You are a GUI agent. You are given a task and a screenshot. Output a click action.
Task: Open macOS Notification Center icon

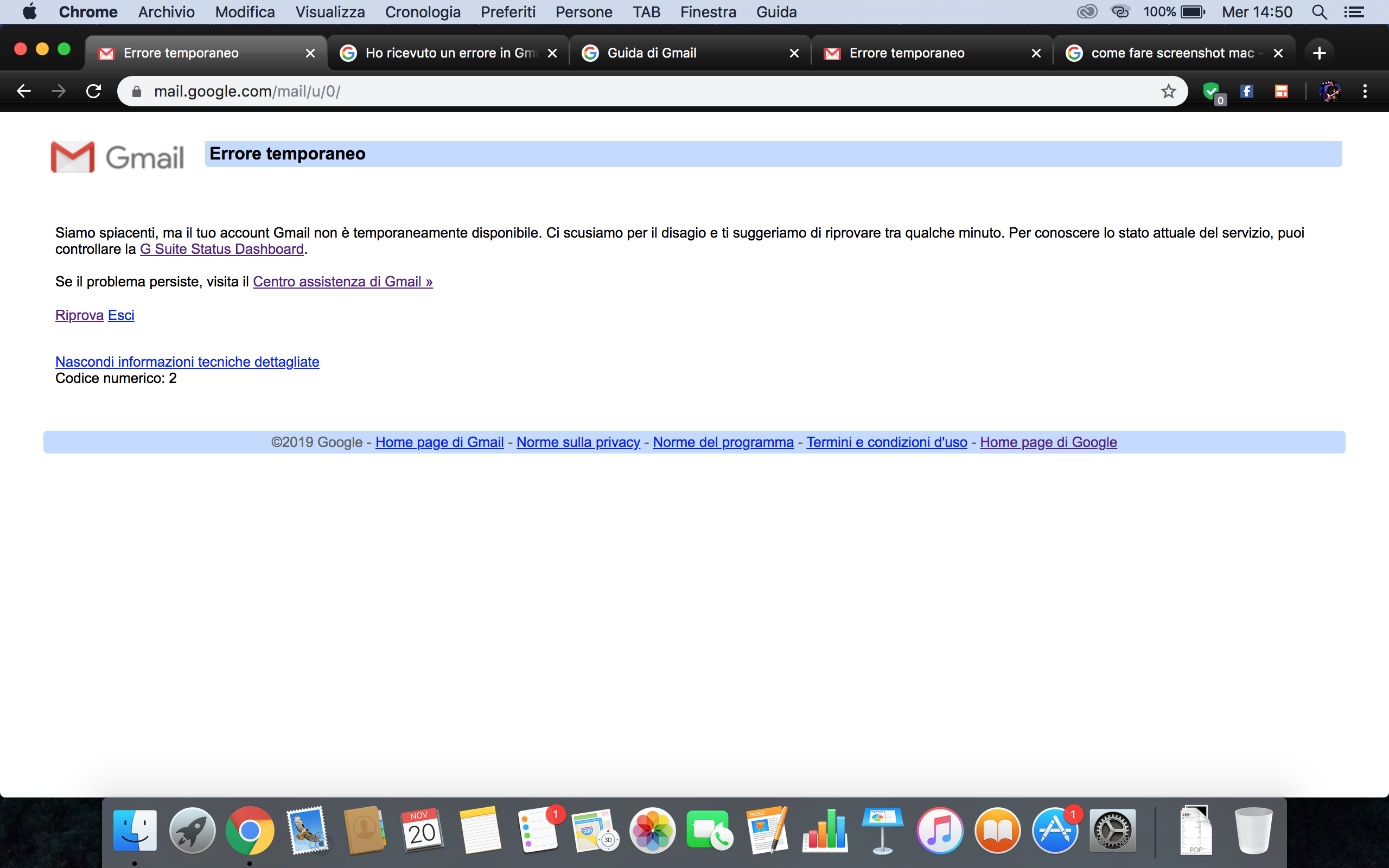pyautogui.click(x=1354, y=12)
